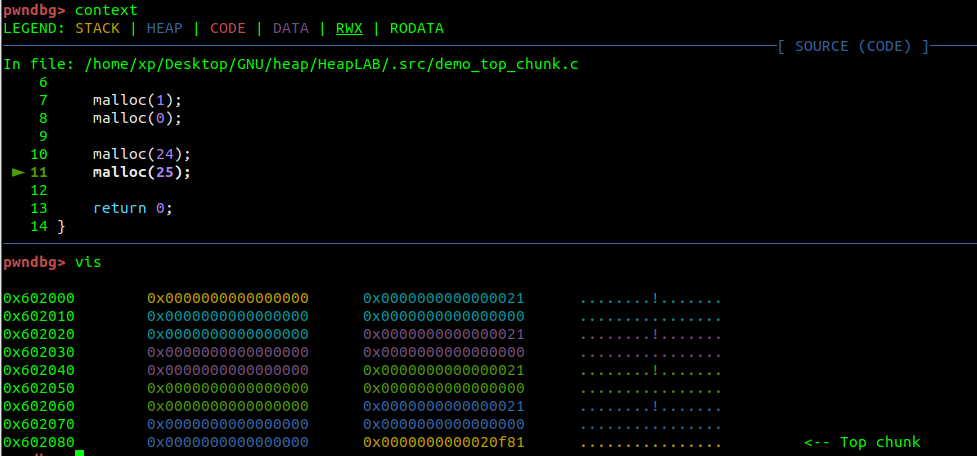The image size is (977, 456).
Task: Click the malloc(24) statement on line 10
Action: tap(141, 154)
